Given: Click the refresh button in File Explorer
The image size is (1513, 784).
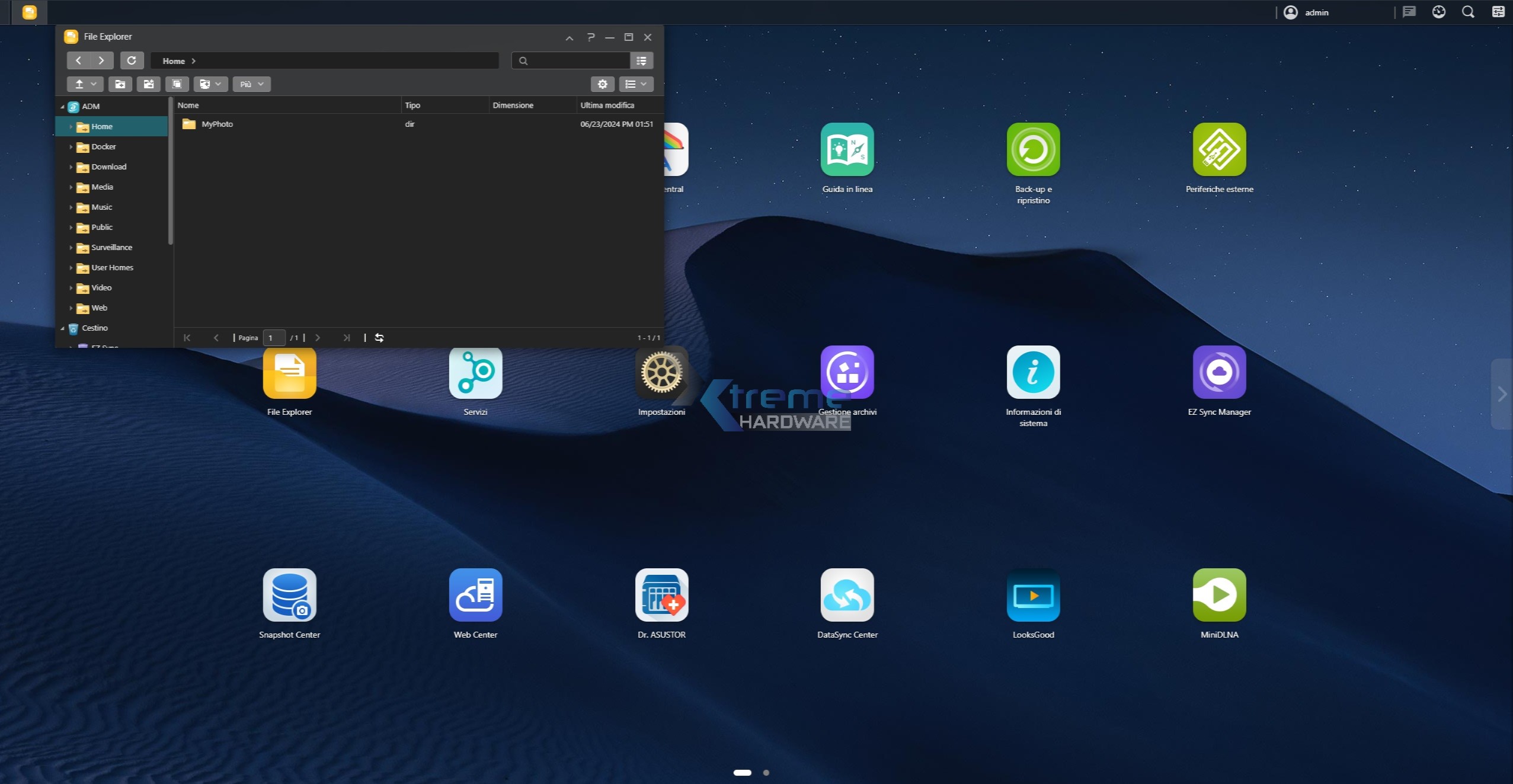Looking at the screenshot, I should 132,60.
